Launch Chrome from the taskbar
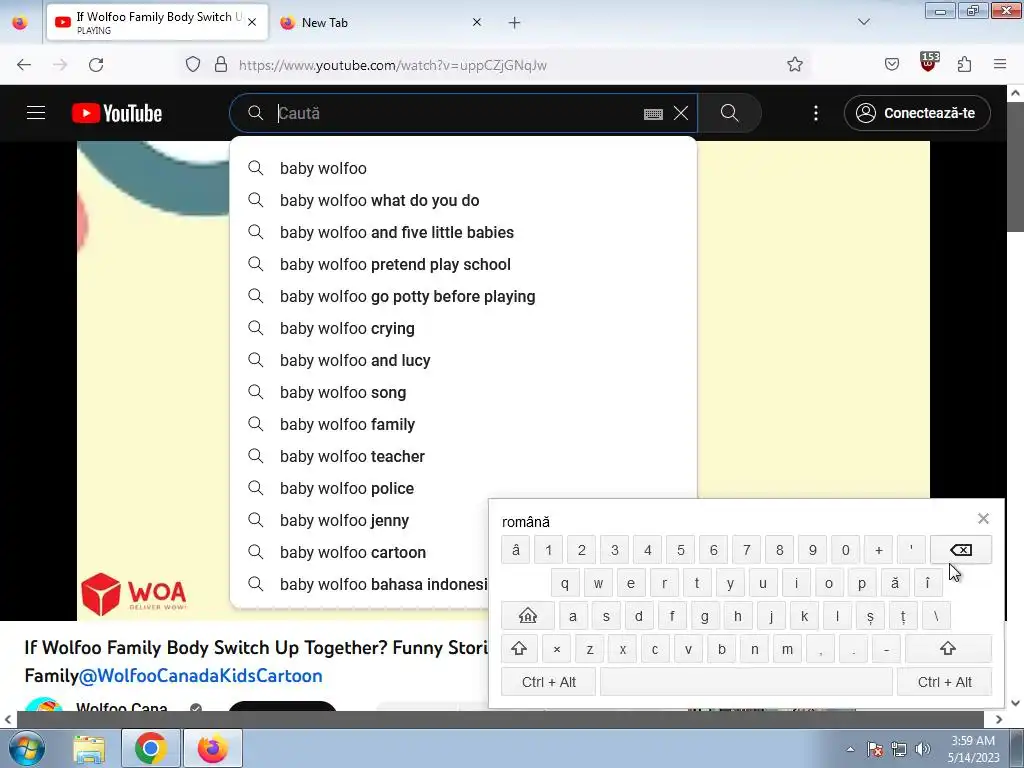 coord(151,748)
